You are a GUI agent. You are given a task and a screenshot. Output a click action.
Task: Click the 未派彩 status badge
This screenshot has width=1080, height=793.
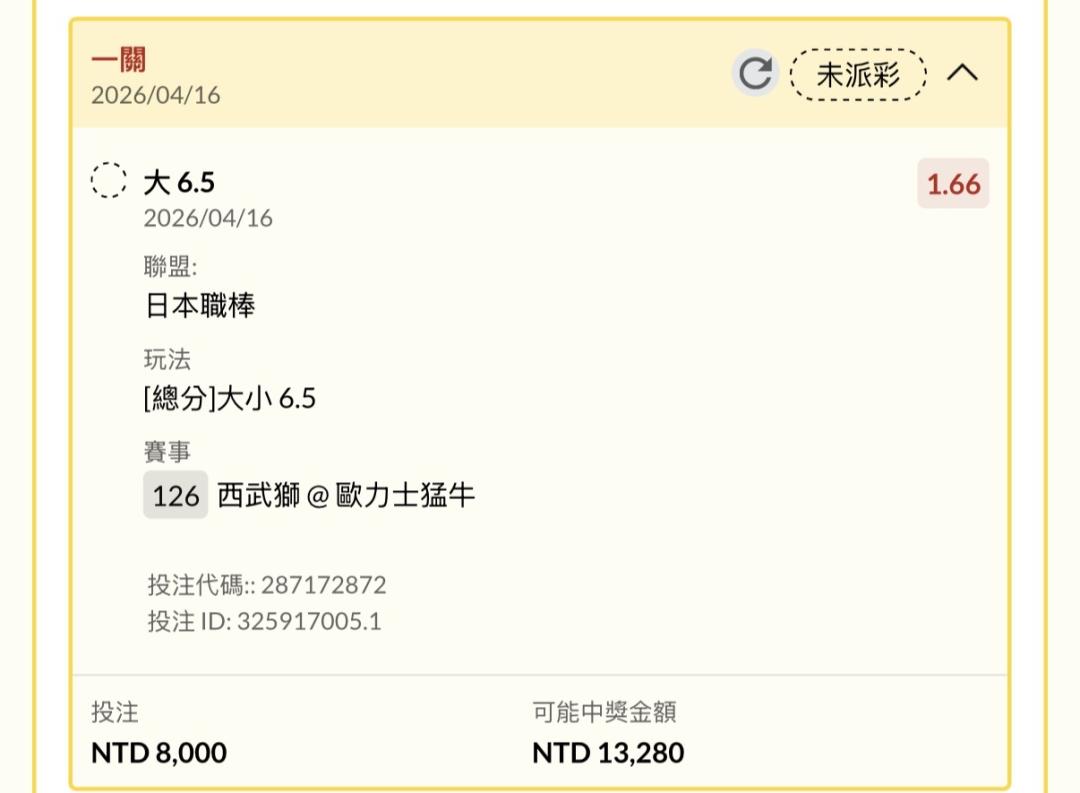click(x=858, y=75)
